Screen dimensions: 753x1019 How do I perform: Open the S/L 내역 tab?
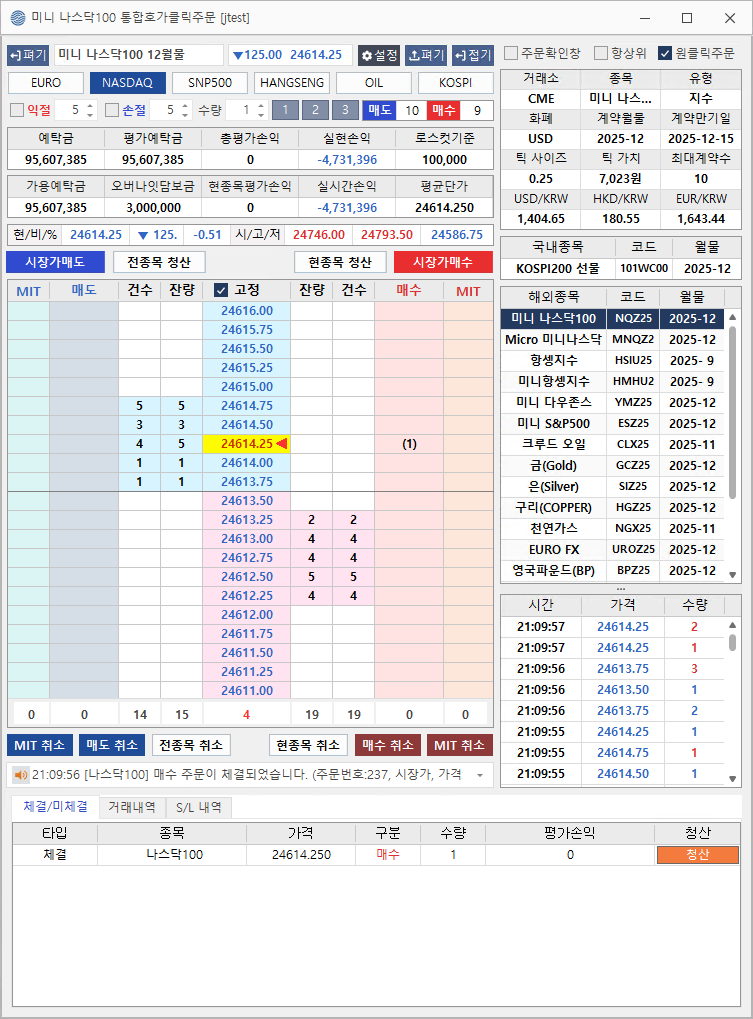tap(199, 807)
